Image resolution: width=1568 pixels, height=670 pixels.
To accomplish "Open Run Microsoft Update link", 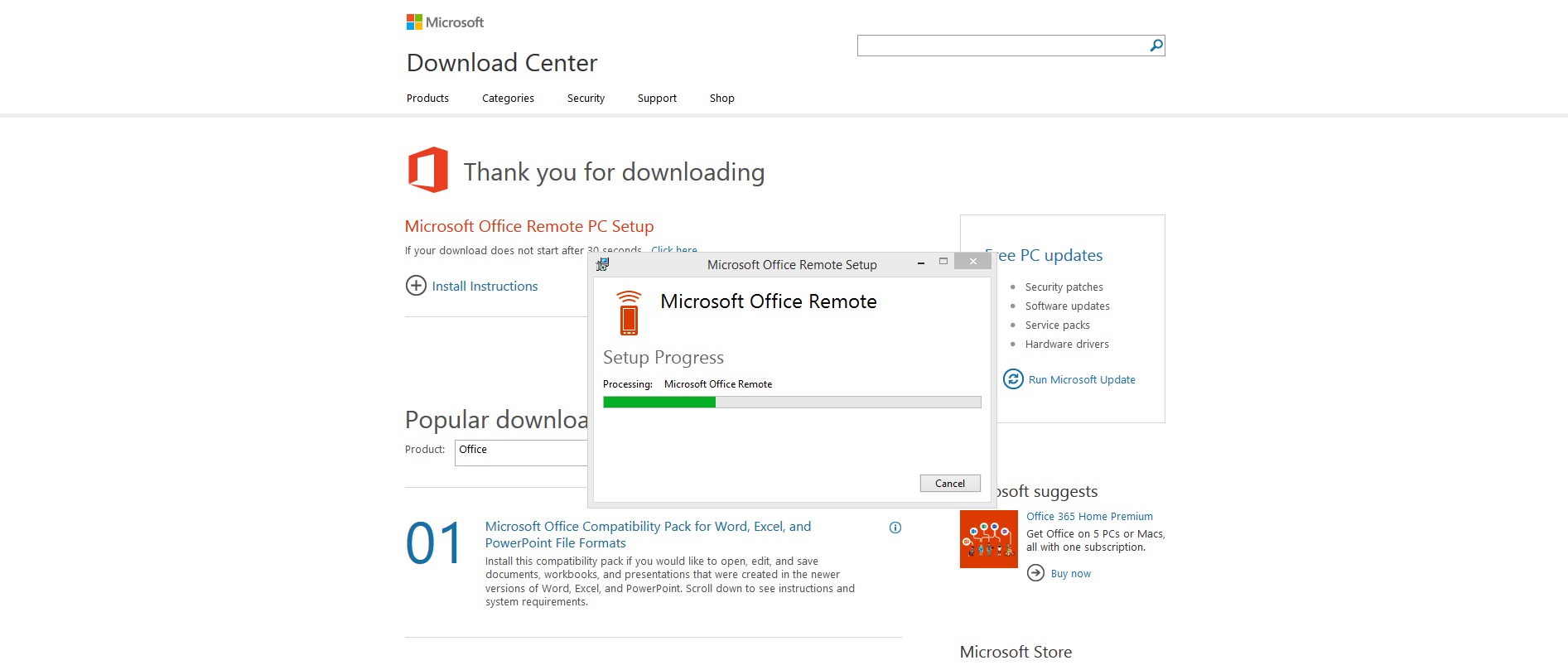I will click(1082, 379).
